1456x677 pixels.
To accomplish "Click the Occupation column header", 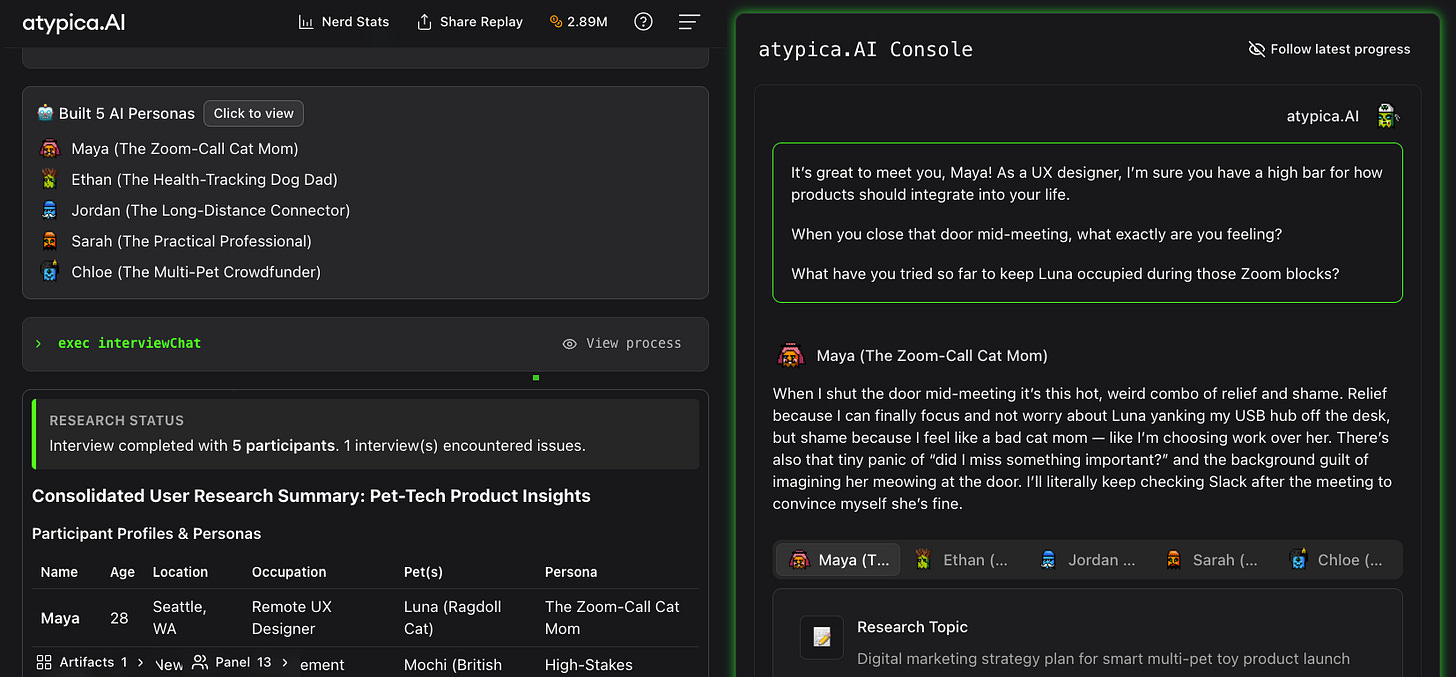I will 289,572.
